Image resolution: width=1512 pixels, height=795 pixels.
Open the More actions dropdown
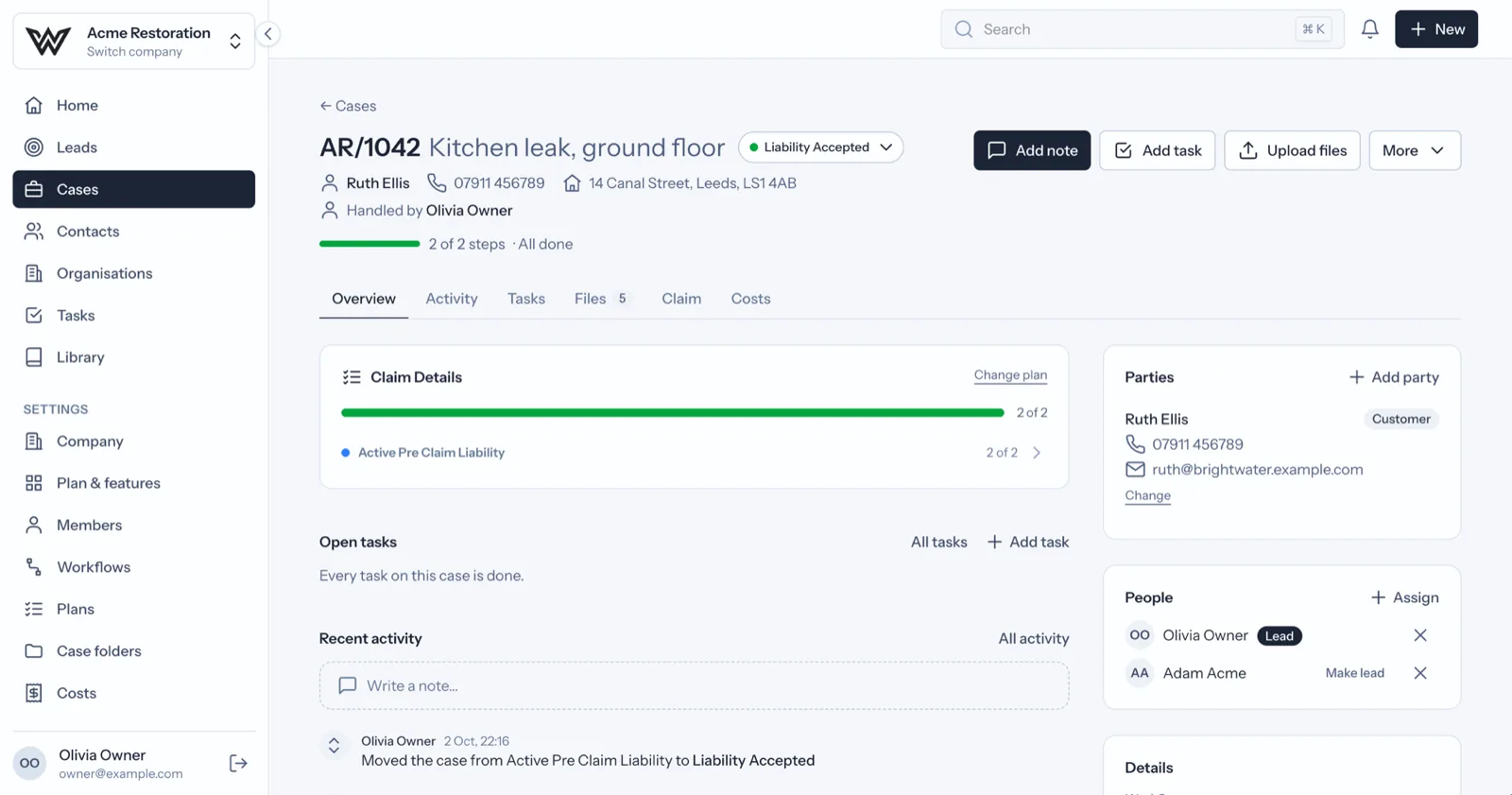1415,150
